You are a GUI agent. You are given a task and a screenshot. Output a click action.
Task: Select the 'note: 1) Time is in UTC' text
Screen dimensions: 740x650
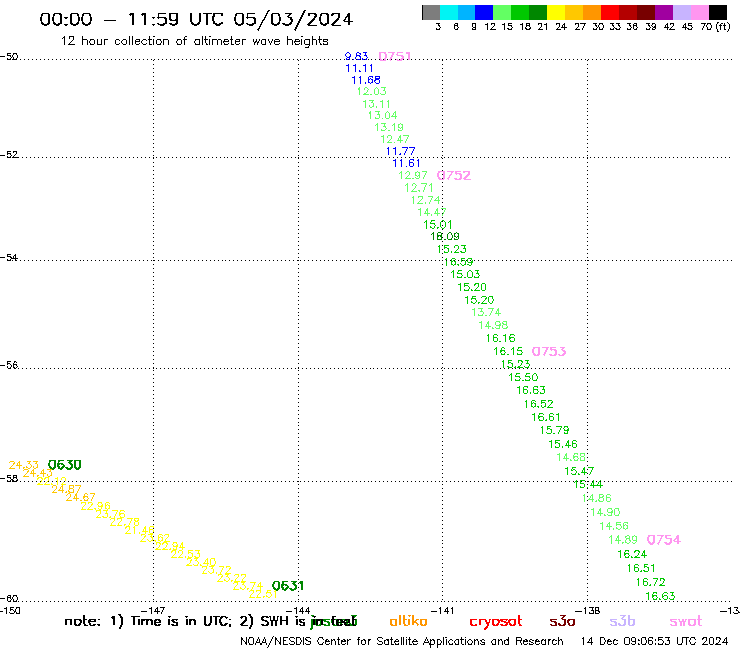point(148,621)
